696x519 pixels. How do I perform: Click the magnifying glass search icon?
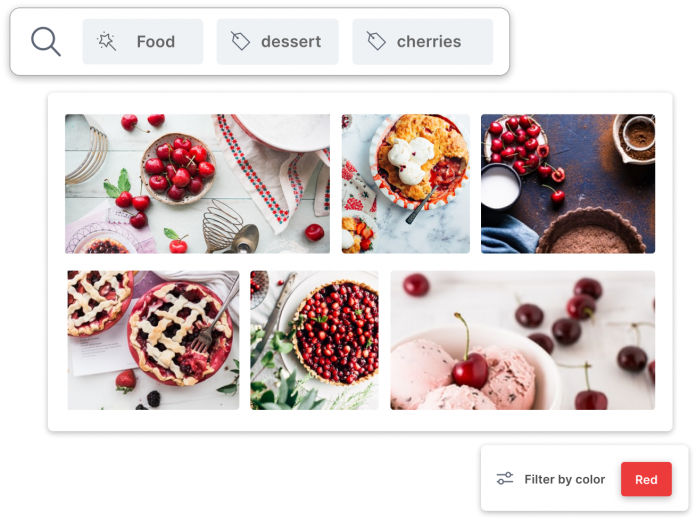point(46,41)
